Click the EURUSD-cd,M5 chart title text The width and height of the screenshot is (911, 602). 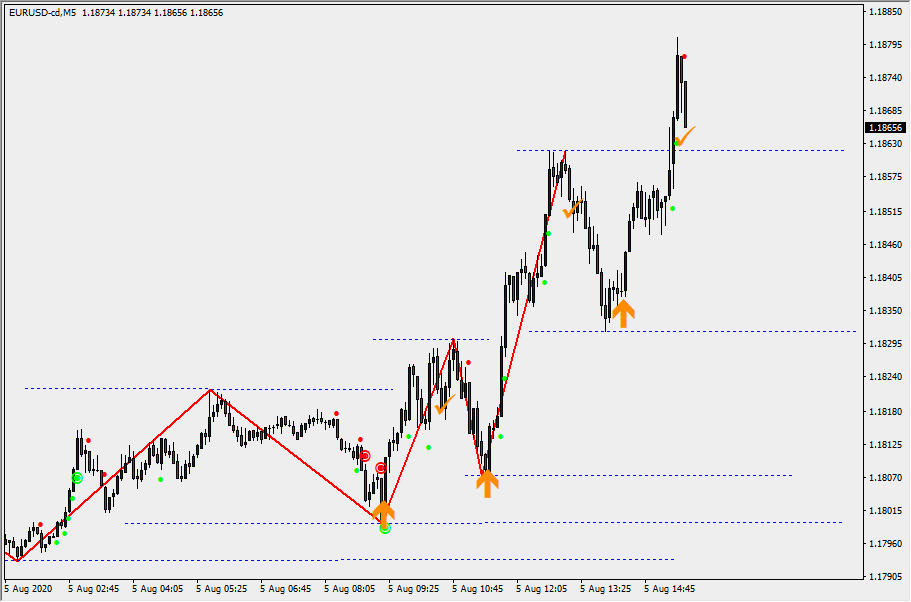pos(40,12)
